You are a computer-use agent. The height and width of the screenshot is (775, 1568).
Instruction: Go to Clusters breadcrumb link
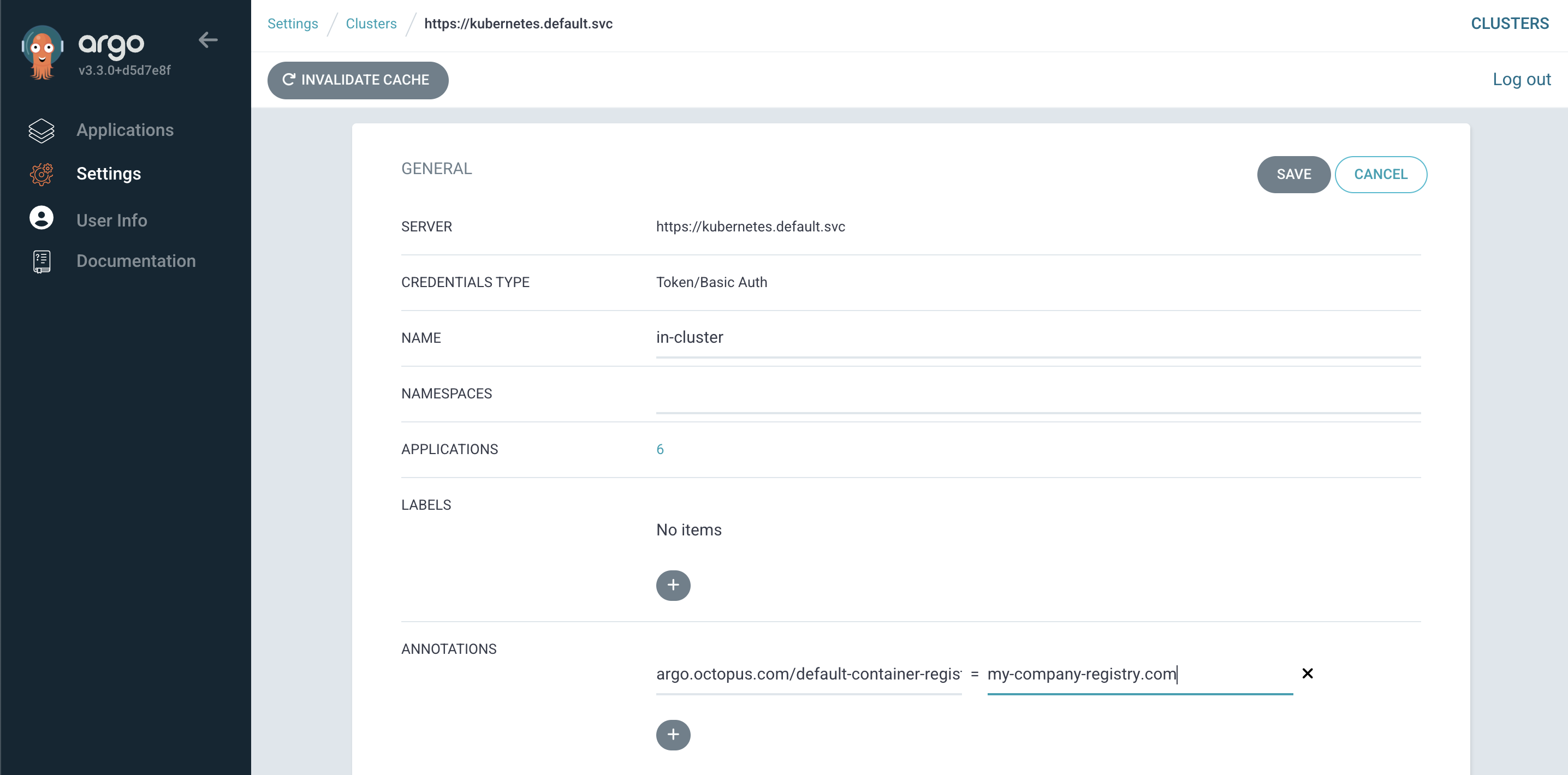point(371,23)
